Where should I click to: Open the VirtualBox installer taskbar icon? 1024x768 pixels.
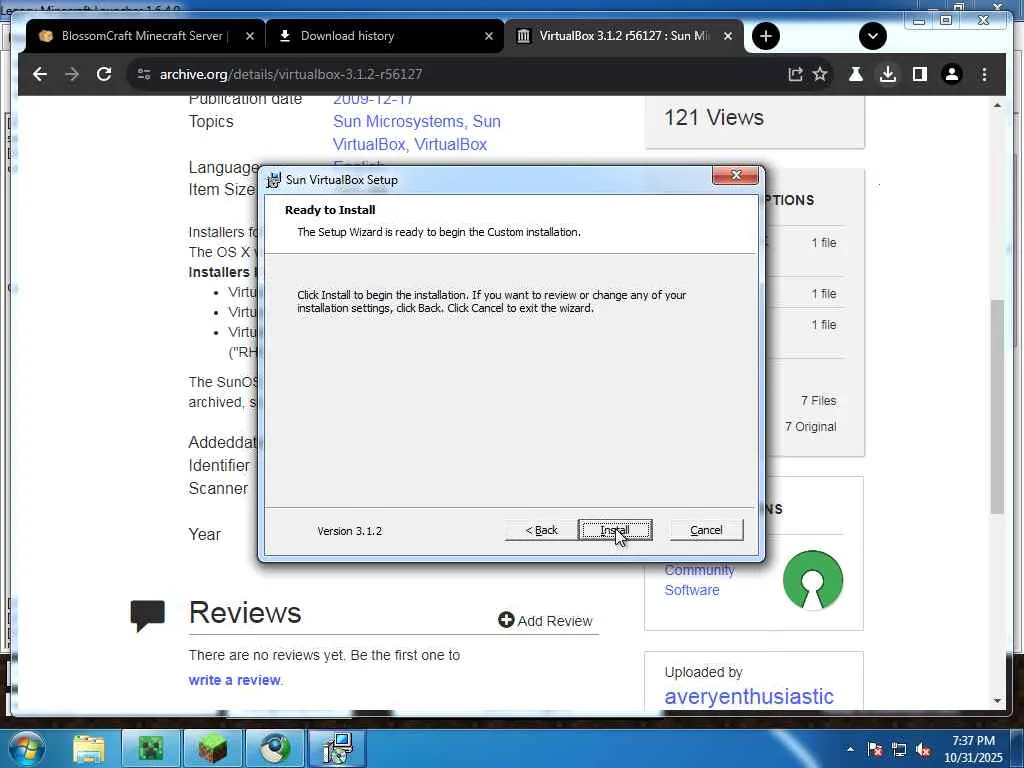pos(337,748)
